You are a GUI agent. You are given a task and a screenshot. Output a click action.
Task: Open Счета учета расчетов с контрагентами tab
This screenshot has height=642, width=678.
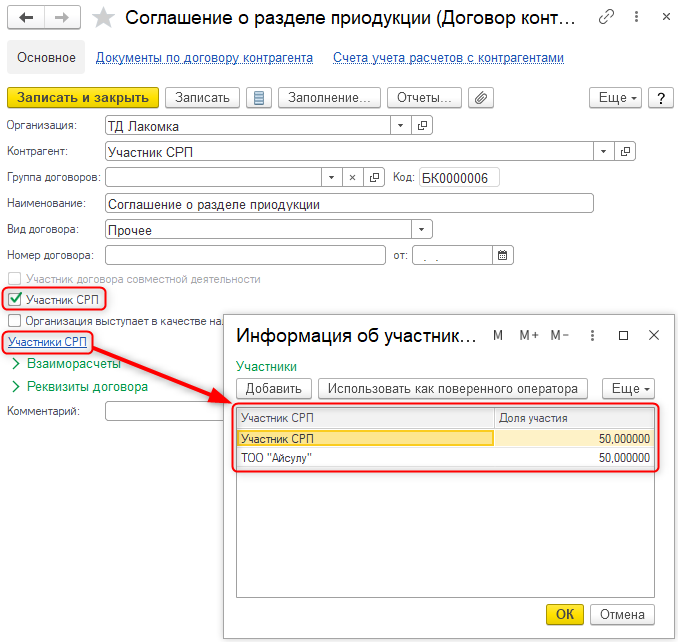(448, 58)
